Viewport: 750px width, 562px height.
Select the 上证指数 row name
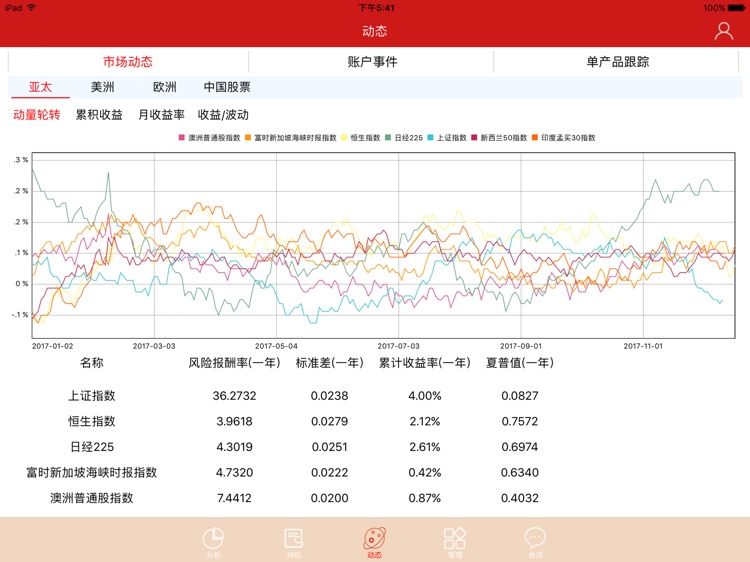click(x=92, y=396)
